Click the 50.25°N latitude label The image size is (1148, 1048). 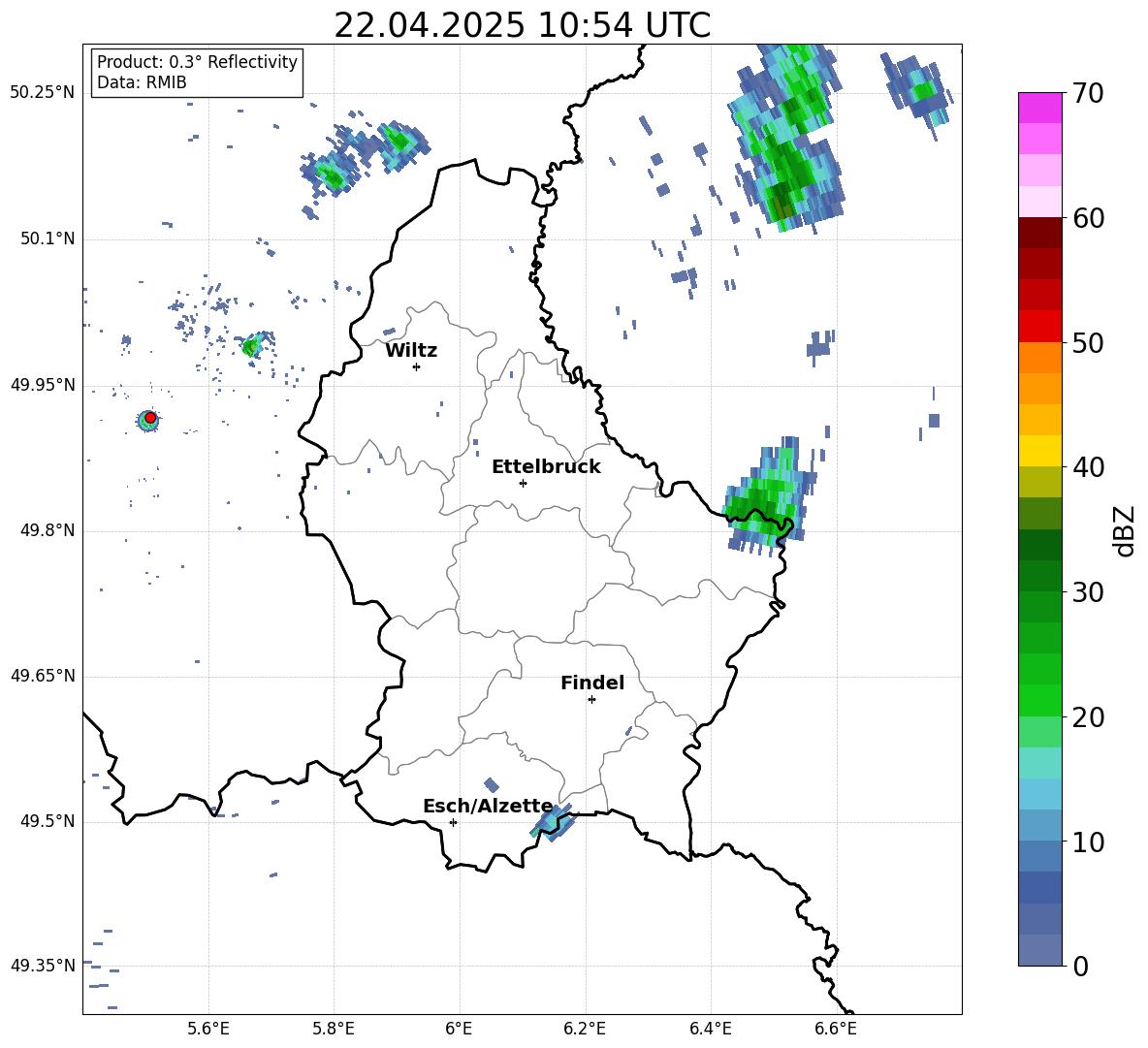point(43,93)
